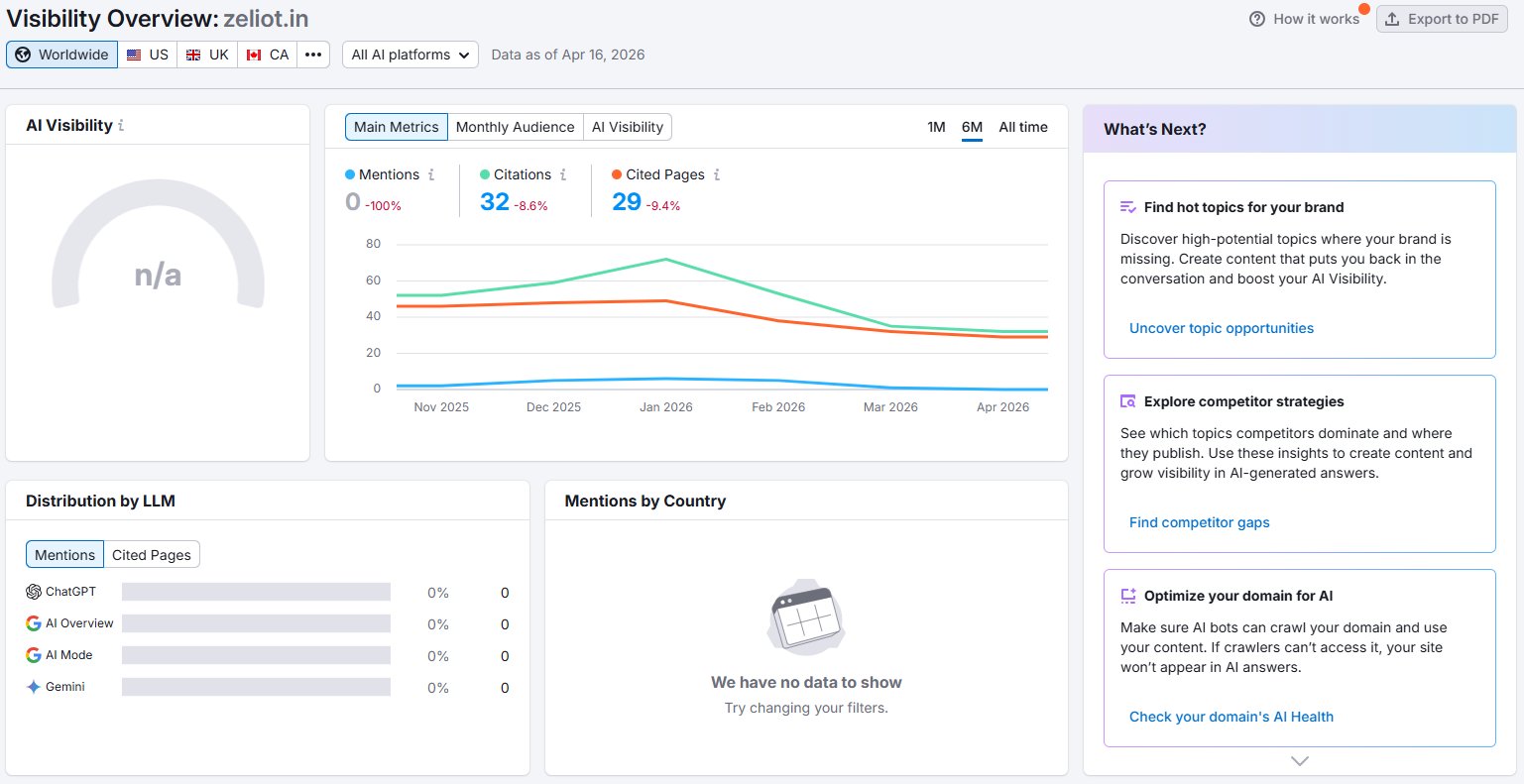Click ChatGPT row 0% value
The width and height of the screenshot is (1524, 784).
438,593
